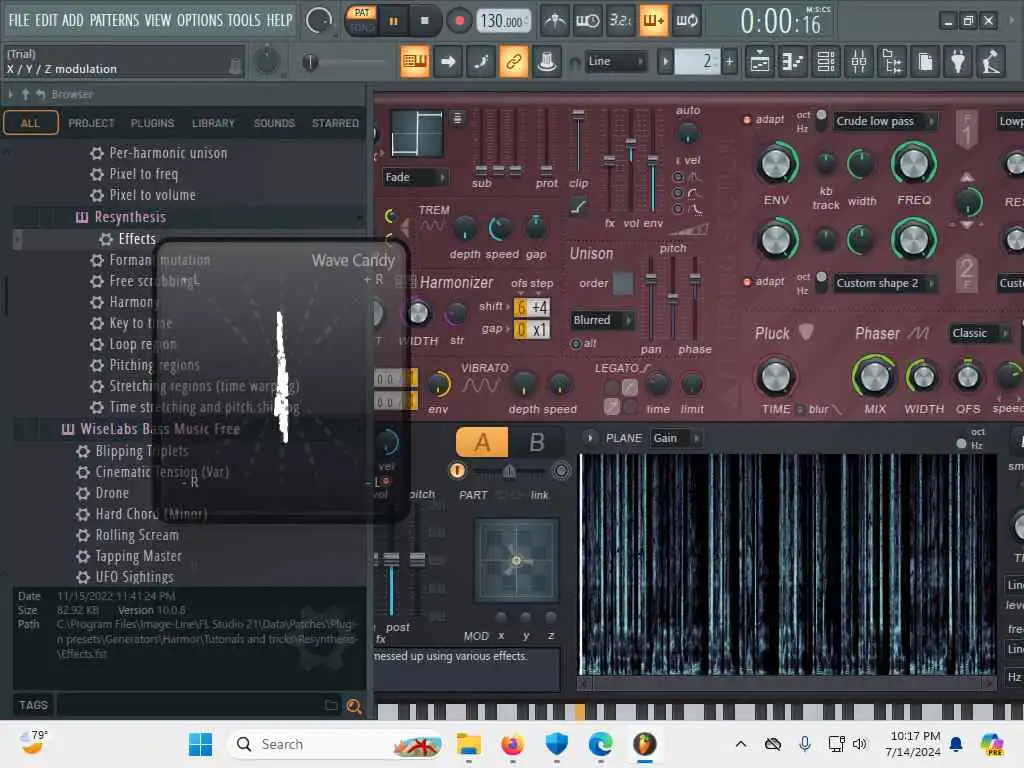Enable the Unison alt option
Screen dimensions: 1024x768
click(576, 344)
